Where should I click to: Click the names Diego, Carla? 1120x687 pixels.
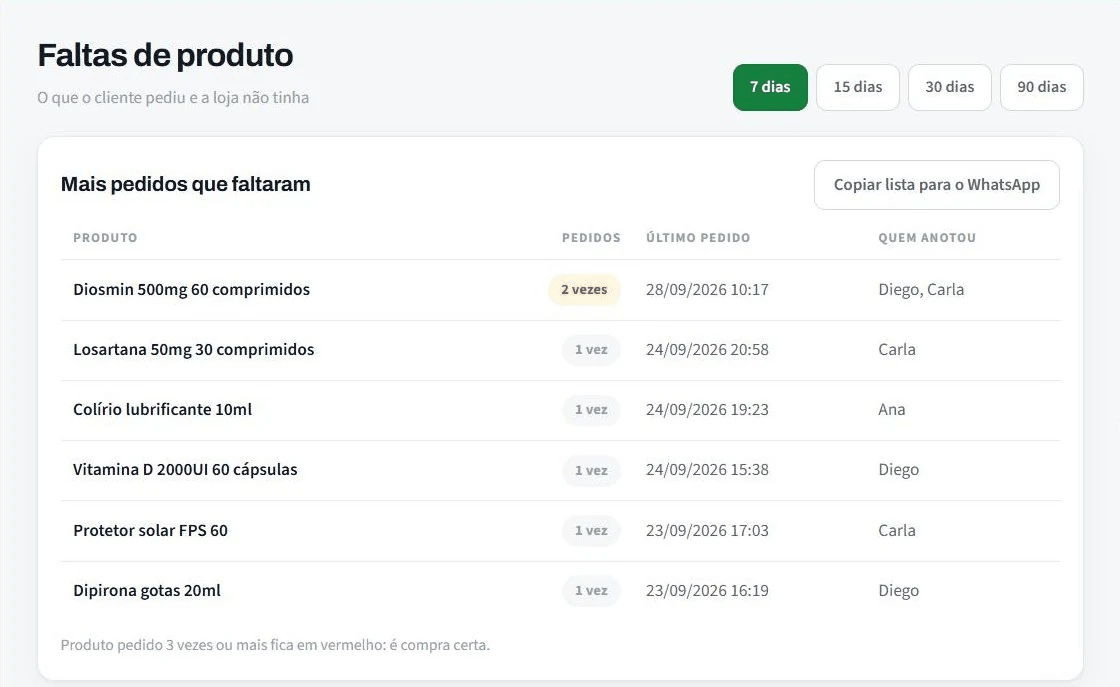921,290
